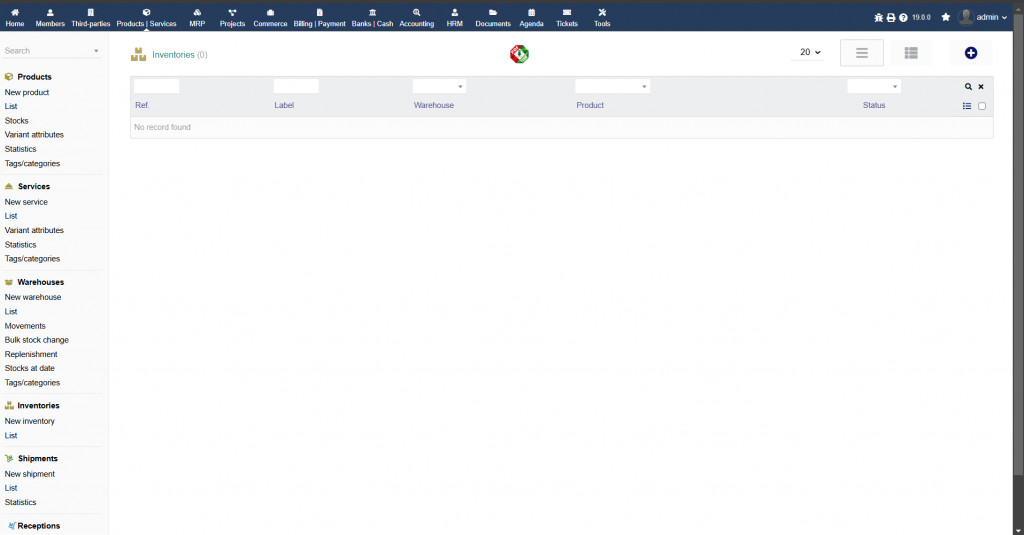
Task: Click New shipment link
Action: [x=29, y=474]
